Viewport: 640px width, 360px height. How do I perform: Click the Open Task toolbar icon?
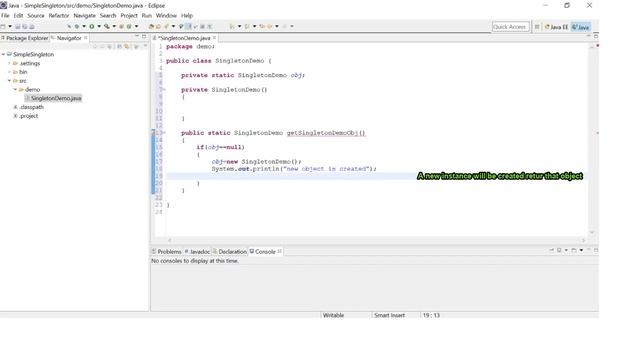(x=158, y=27)
